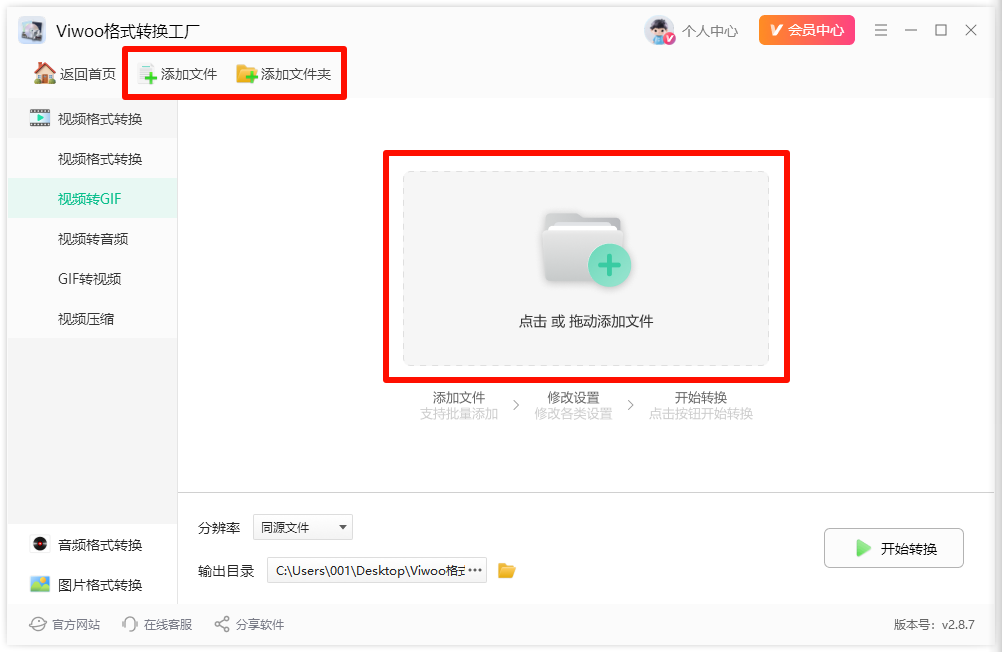The image size is (1002, 652).
Task: Close the Viwoo window
Action: pos(971,30)
